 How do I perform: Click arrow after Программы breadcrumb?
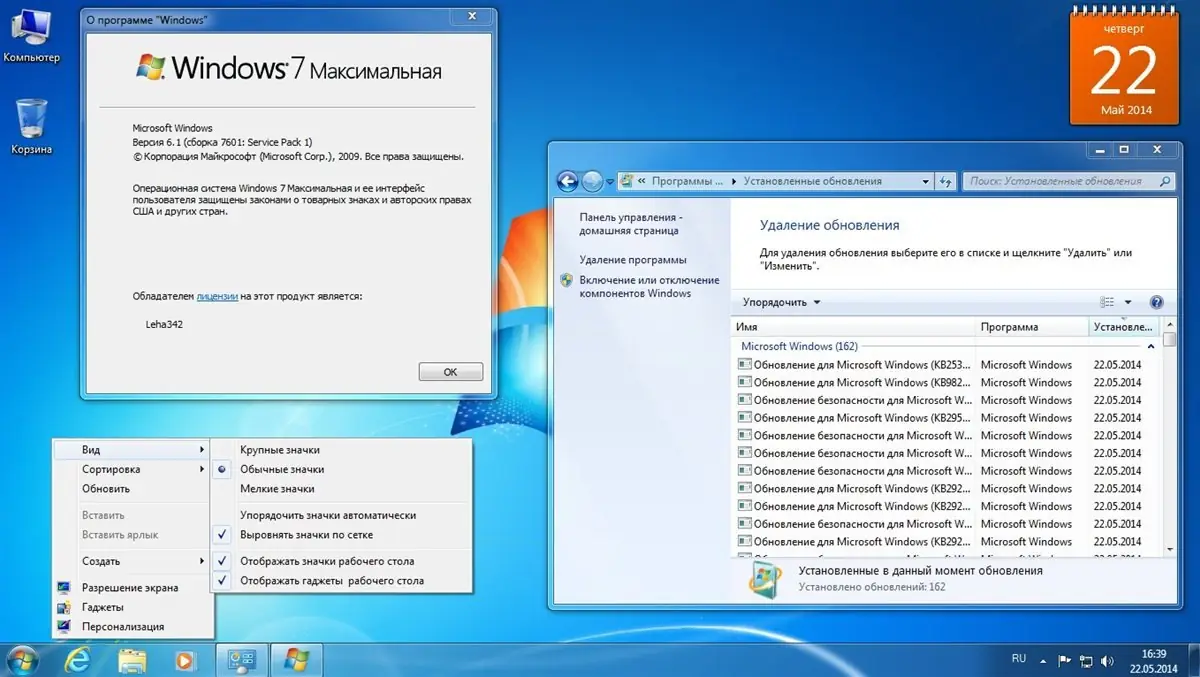click(733, 181)
